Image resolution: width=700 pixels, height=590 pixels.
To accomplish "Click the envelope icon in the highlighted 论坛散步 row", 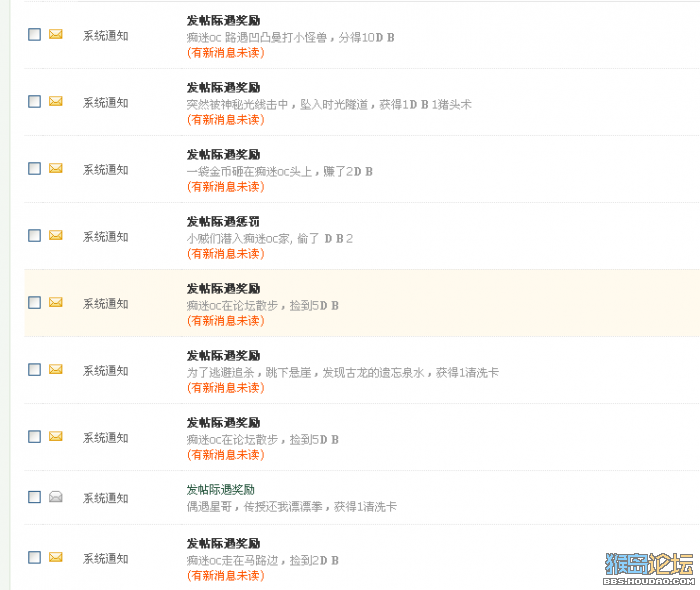I will click(55, 302).
